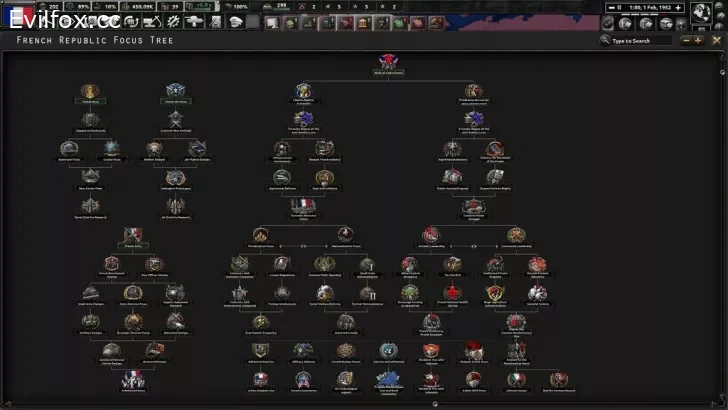Increase game speed with plus button
This screenshot has height=410, width=728.
pos(677,7)
